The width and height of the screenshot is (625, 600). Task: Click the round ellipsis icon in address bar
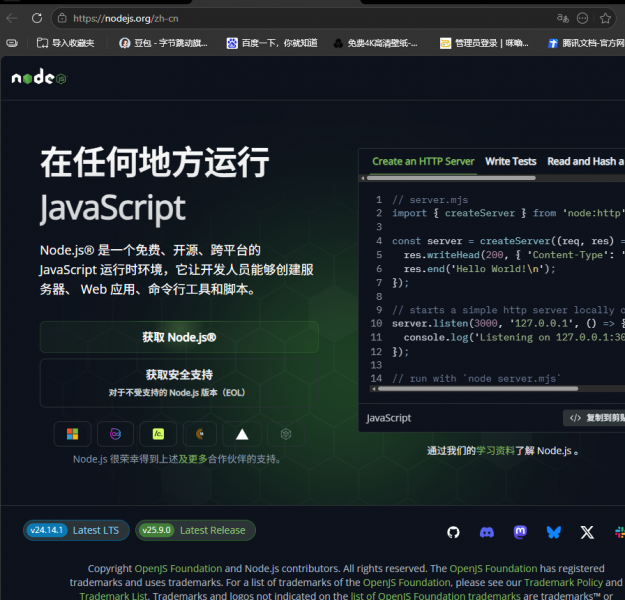582,18
